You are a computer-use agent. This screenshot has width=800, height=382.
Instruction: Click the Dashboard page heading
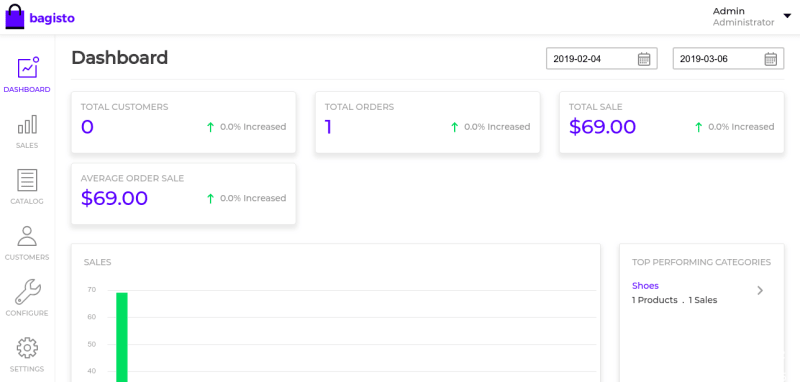119,58
